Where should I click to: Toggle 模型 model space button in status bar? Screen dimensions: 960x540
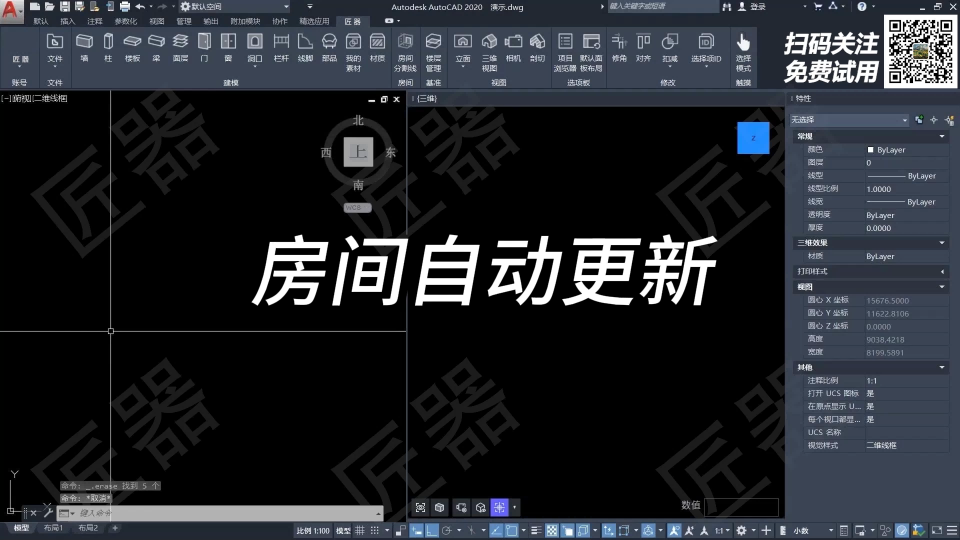(343, 531)
